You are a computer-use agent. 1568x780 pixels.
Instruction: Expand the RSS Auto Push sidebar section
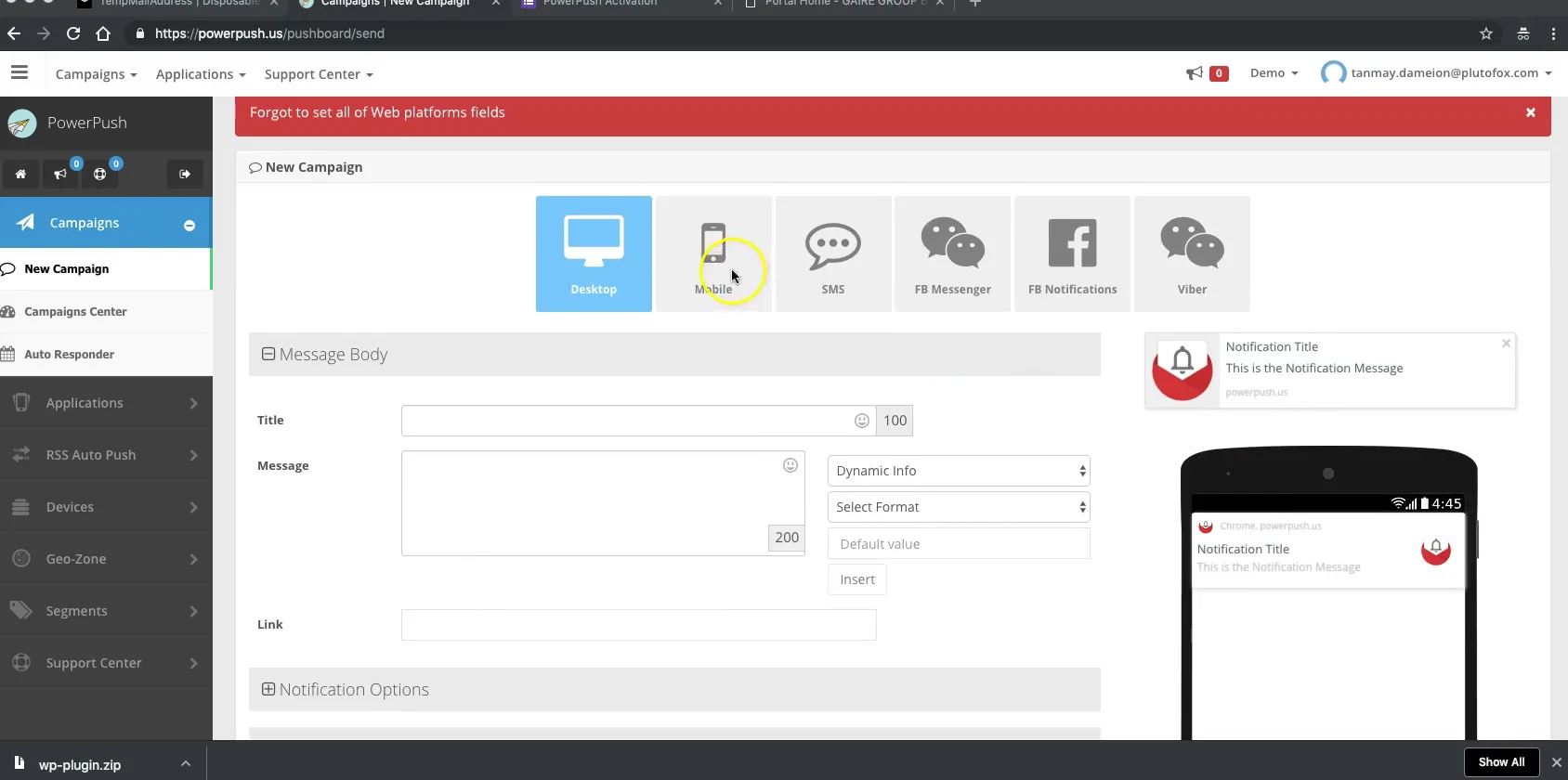click(x=106, y=455)
